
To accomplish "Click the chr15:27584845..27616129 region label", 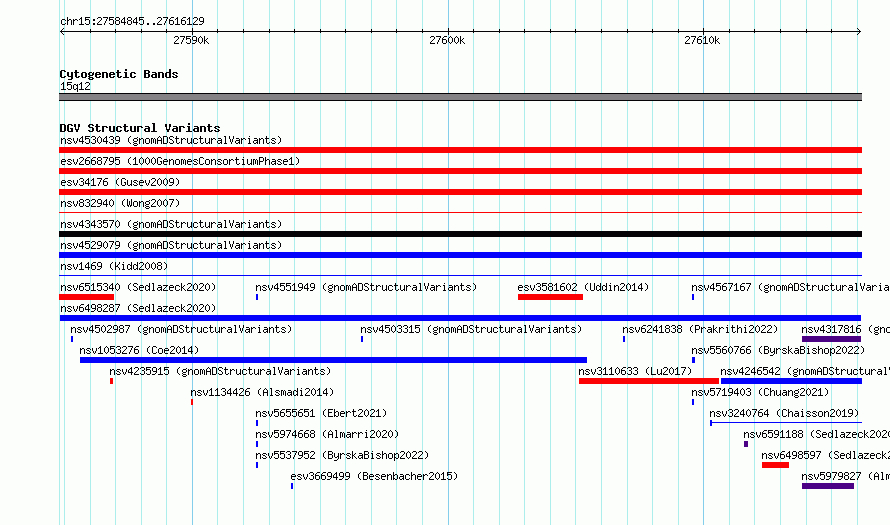I will [x=132, y=21].
